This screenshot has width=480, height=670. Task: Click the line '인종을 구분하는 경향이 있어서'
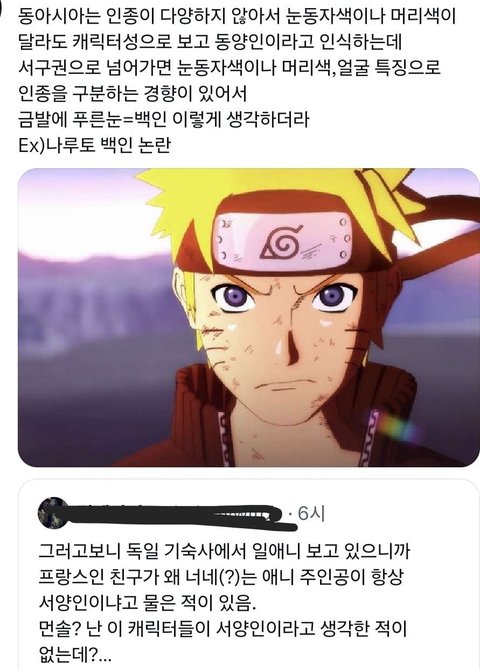pyautogui.click(x=133, y=94)
